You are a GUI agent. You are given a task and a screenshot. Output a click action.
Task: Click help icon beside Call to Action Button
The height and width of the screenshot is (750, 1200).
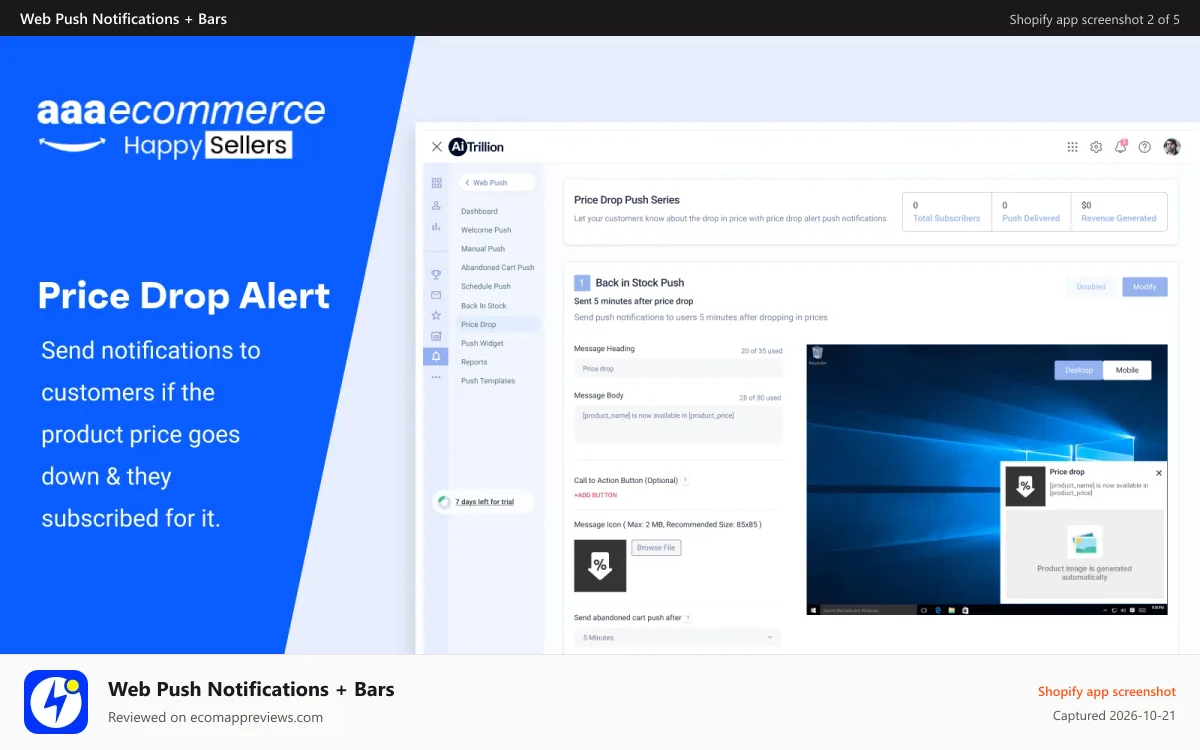tap(685, 481)
